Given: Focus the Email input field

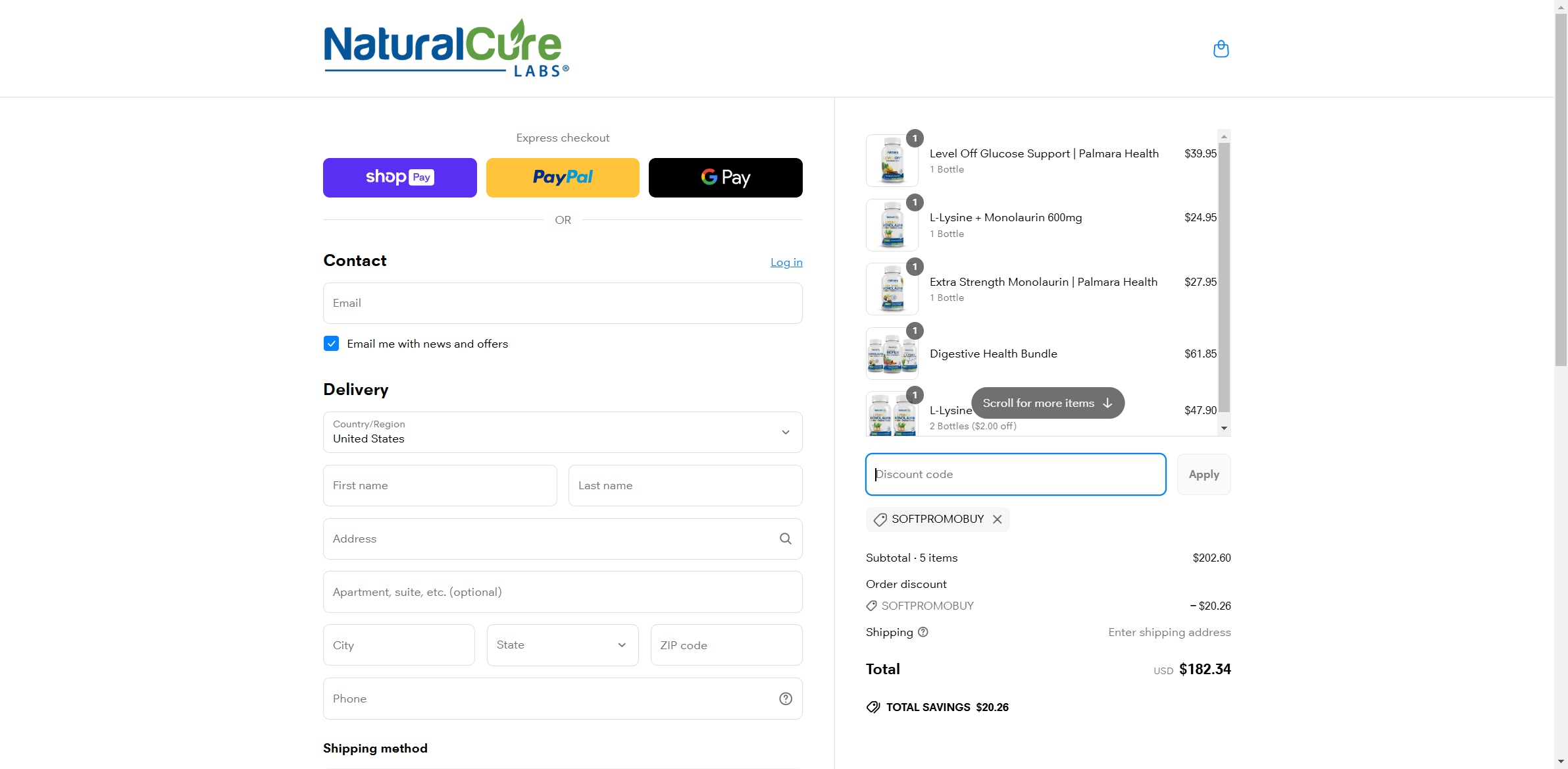Looking at the screenshot, I should pyautogui.click(x=563, y=303).
